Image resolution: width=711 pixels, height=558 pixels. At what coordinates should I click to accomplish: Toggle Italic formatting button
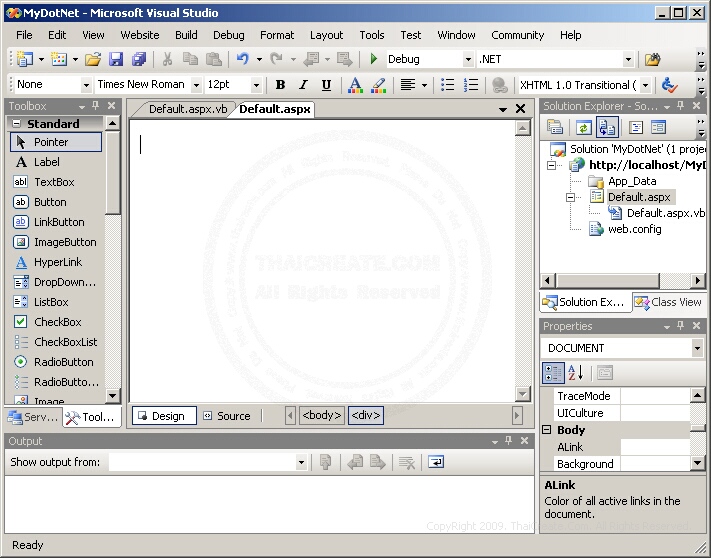[303, 85]
